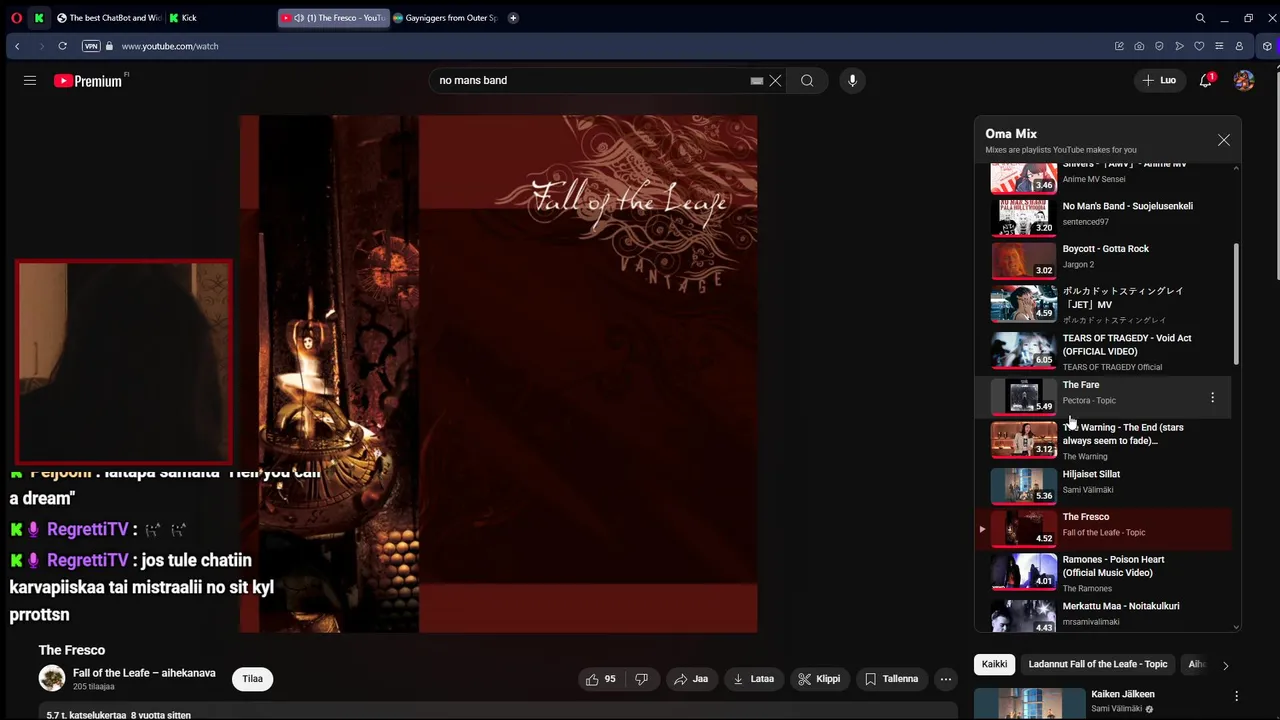
Task: Go back to previous page
Action: (x=17, y=46)
